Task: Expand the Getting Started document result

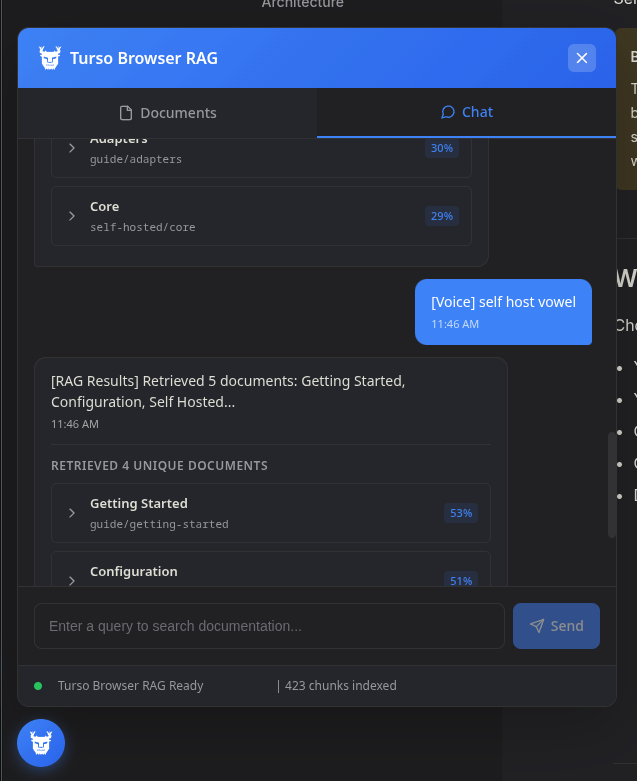Action: point(72,513)
